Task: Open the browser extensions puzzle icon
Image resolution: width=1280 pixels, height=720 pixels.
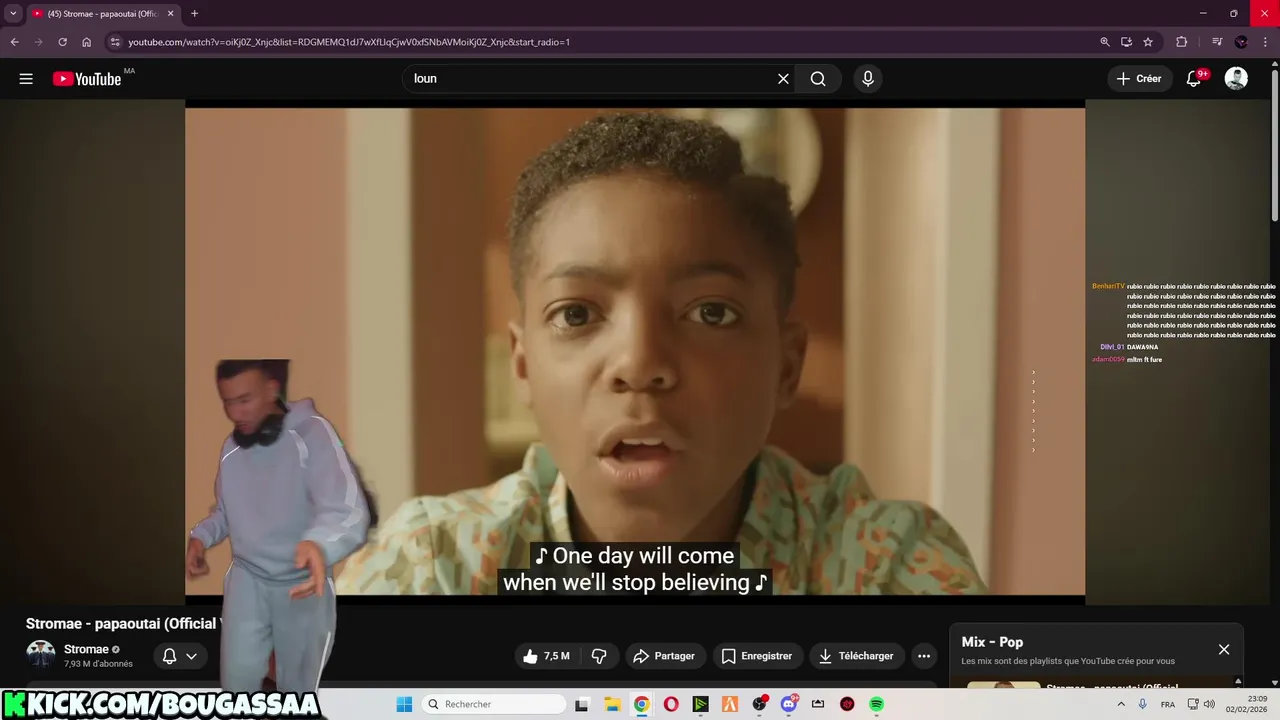Action: (1181, 42)
